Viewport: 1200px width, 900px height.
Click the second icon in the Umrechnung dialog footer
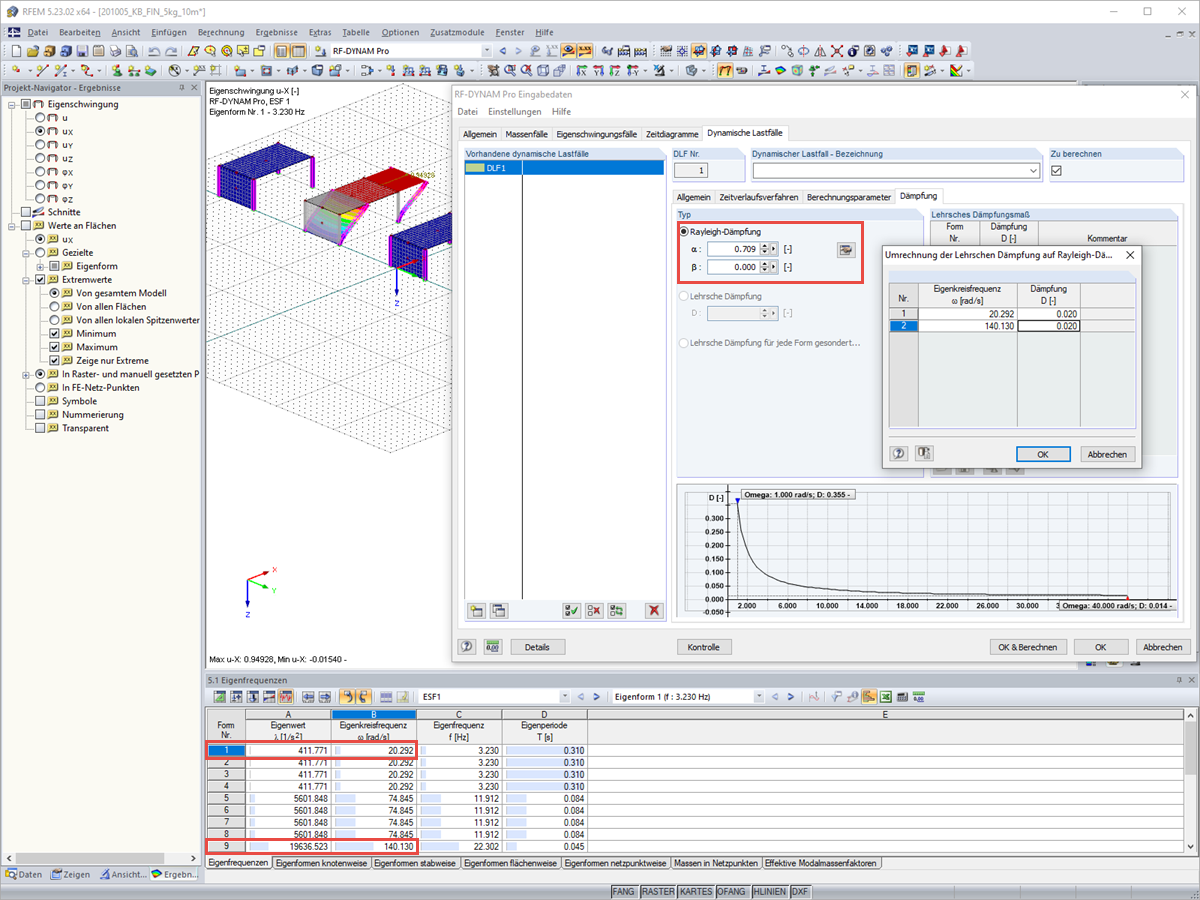(x=924, y=454)
